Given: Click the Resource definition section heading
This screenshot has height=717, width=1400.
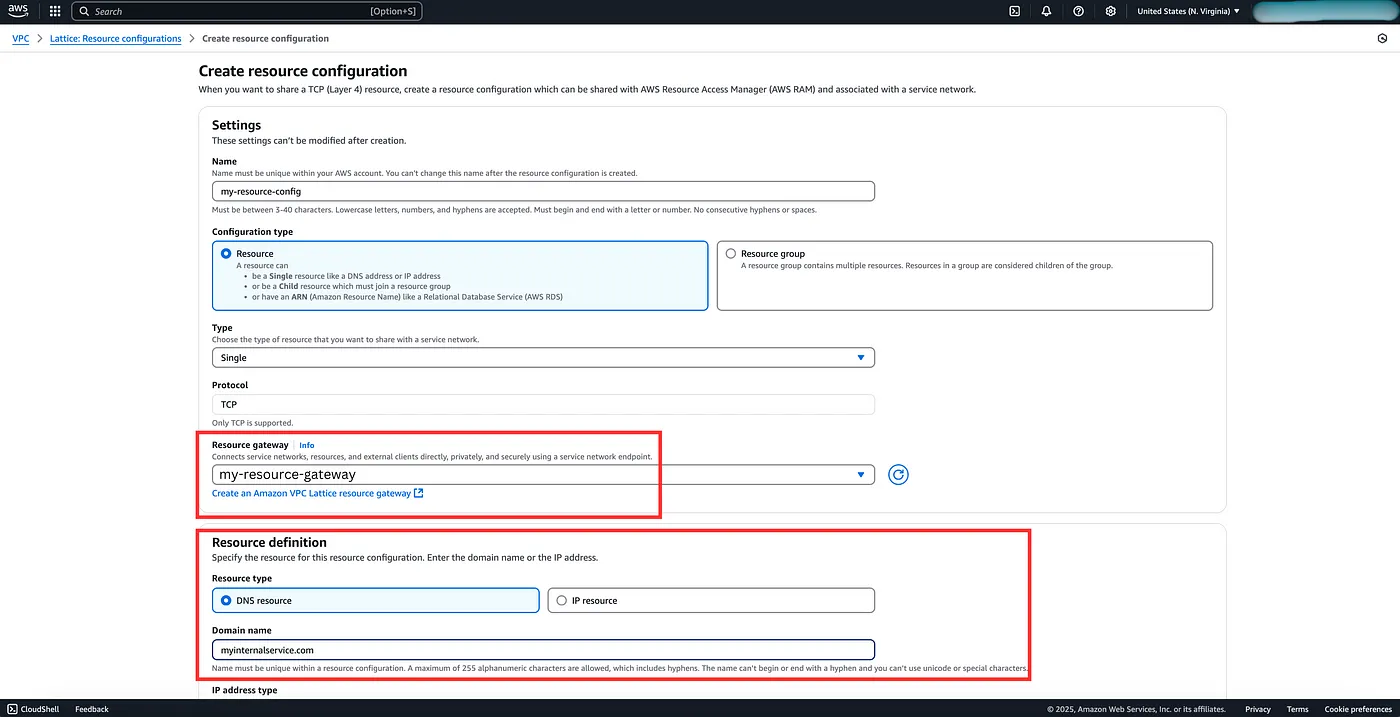Looking at the screenshot, I should pos(269,542).
